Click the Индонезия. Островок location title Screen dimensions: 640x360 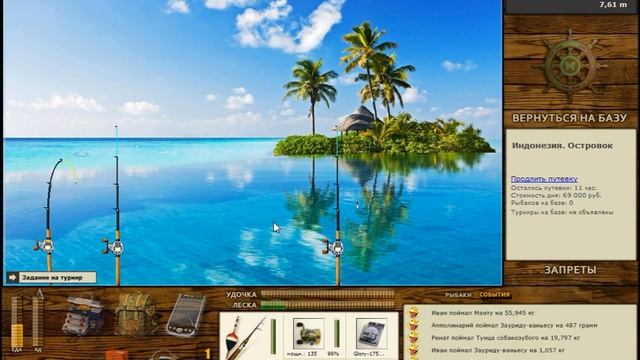coord(562,146)
